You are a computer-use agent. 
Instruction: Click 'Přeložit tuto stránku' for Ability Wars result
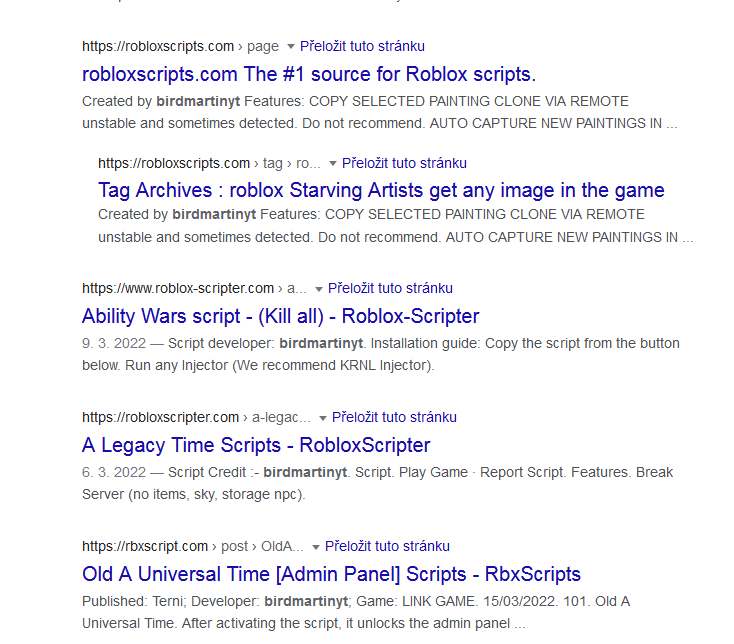click(390, 288)
